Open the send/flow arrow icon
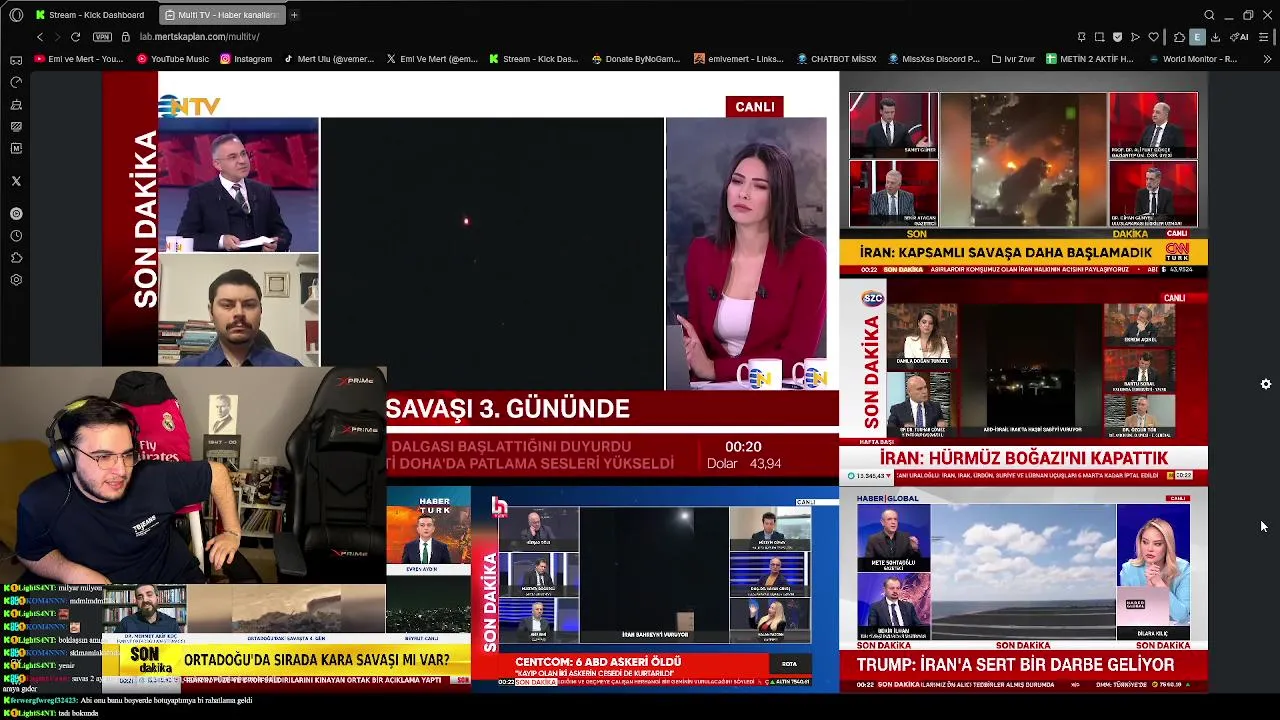 point(1135,37)
